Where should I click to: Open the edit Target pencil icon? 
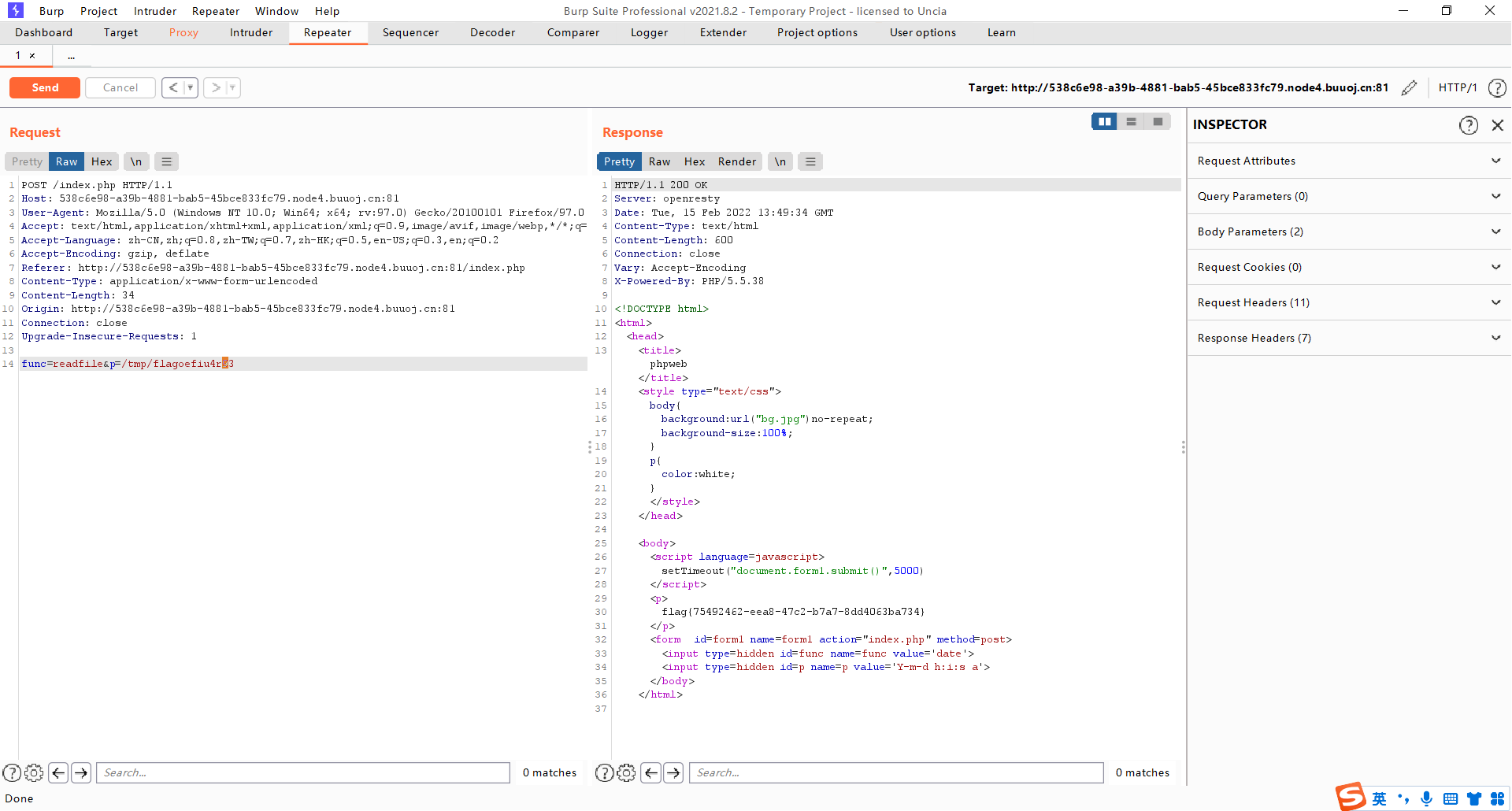(1409, 87)
